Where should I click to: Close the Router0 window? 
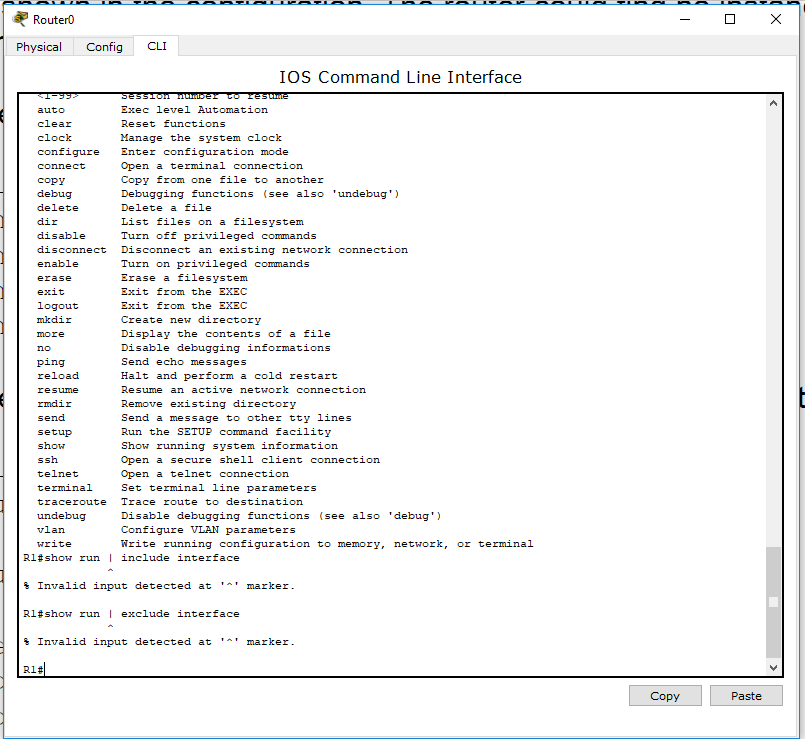(x=775, y=20)
